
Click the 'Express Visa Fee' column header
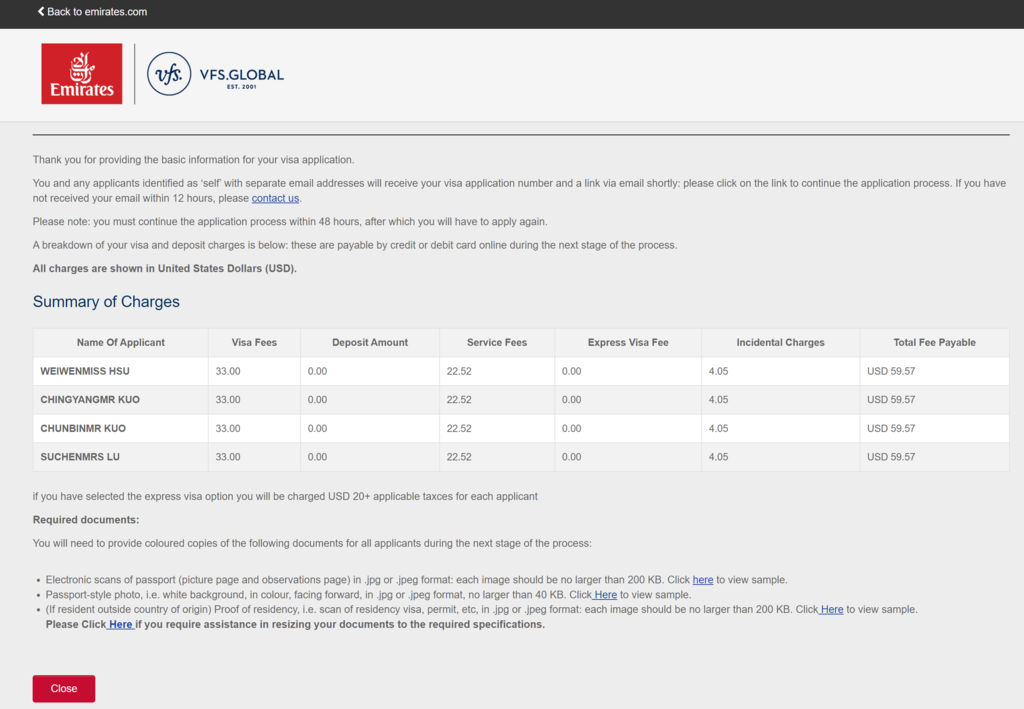[x=628, y=342]
